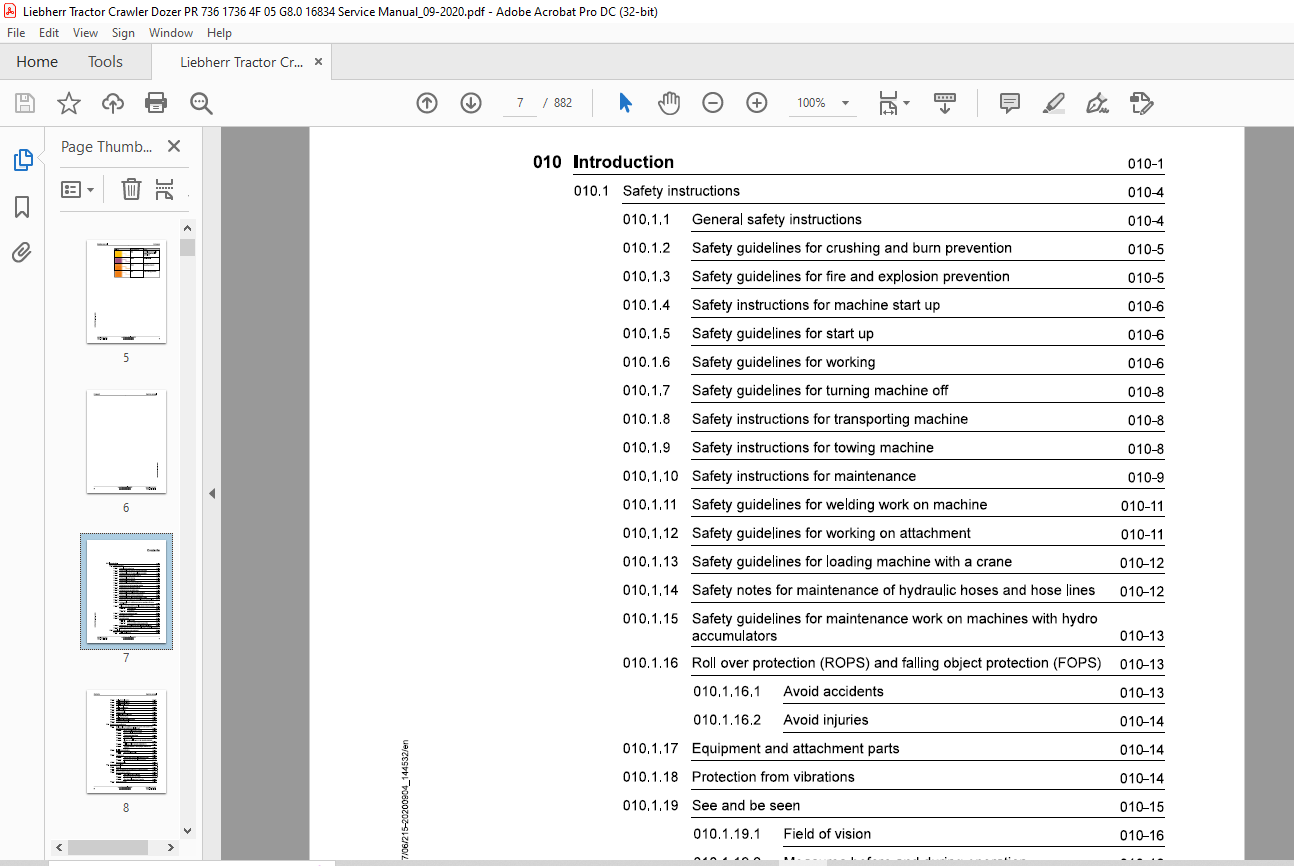Expand fit page dropdown arrow

tap(906, 103)
